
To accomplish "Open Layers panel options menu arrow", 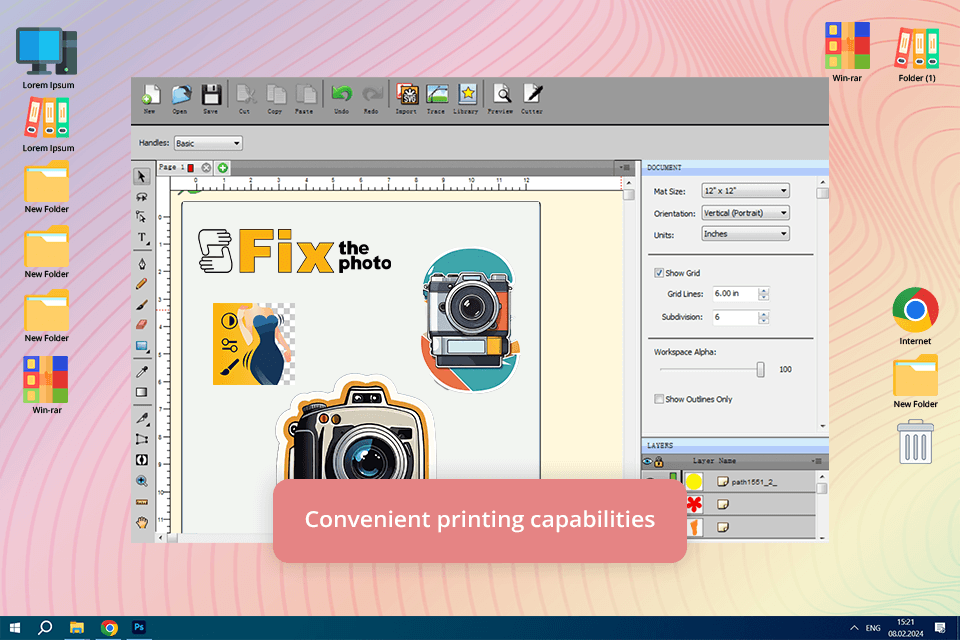I will tap(817, 461).
